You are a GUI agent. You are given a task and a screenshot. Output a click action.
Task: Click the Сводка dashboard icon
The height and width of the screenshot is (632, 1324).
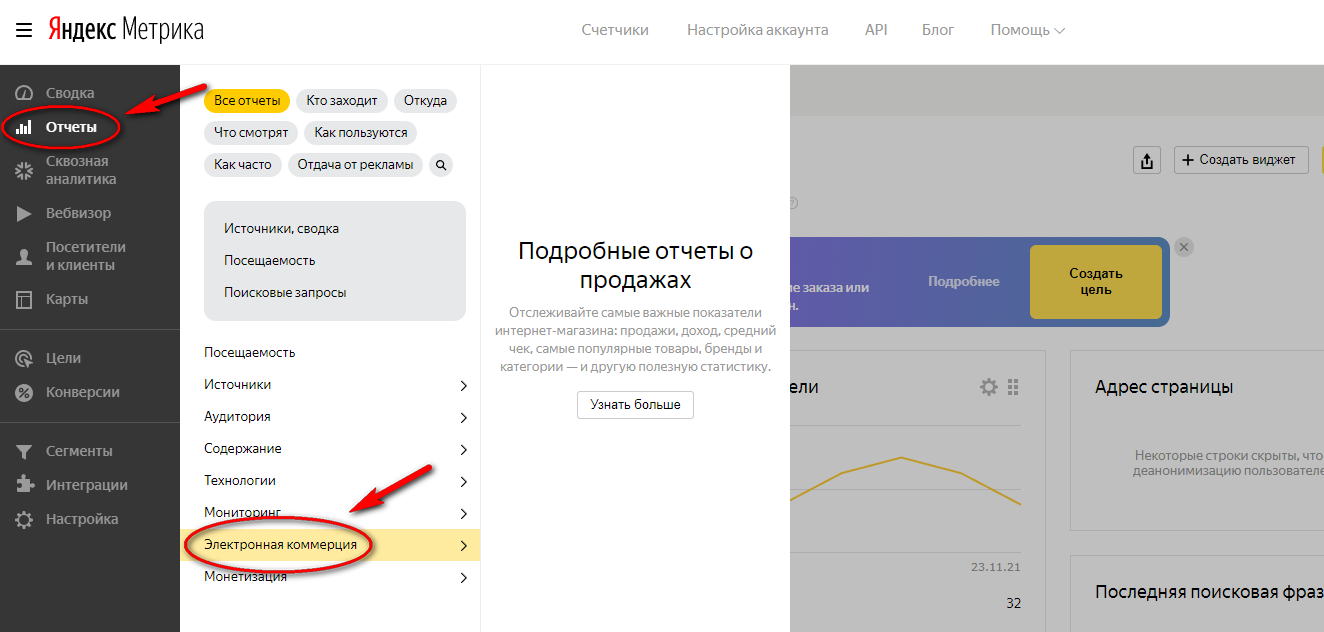point(24,93)
